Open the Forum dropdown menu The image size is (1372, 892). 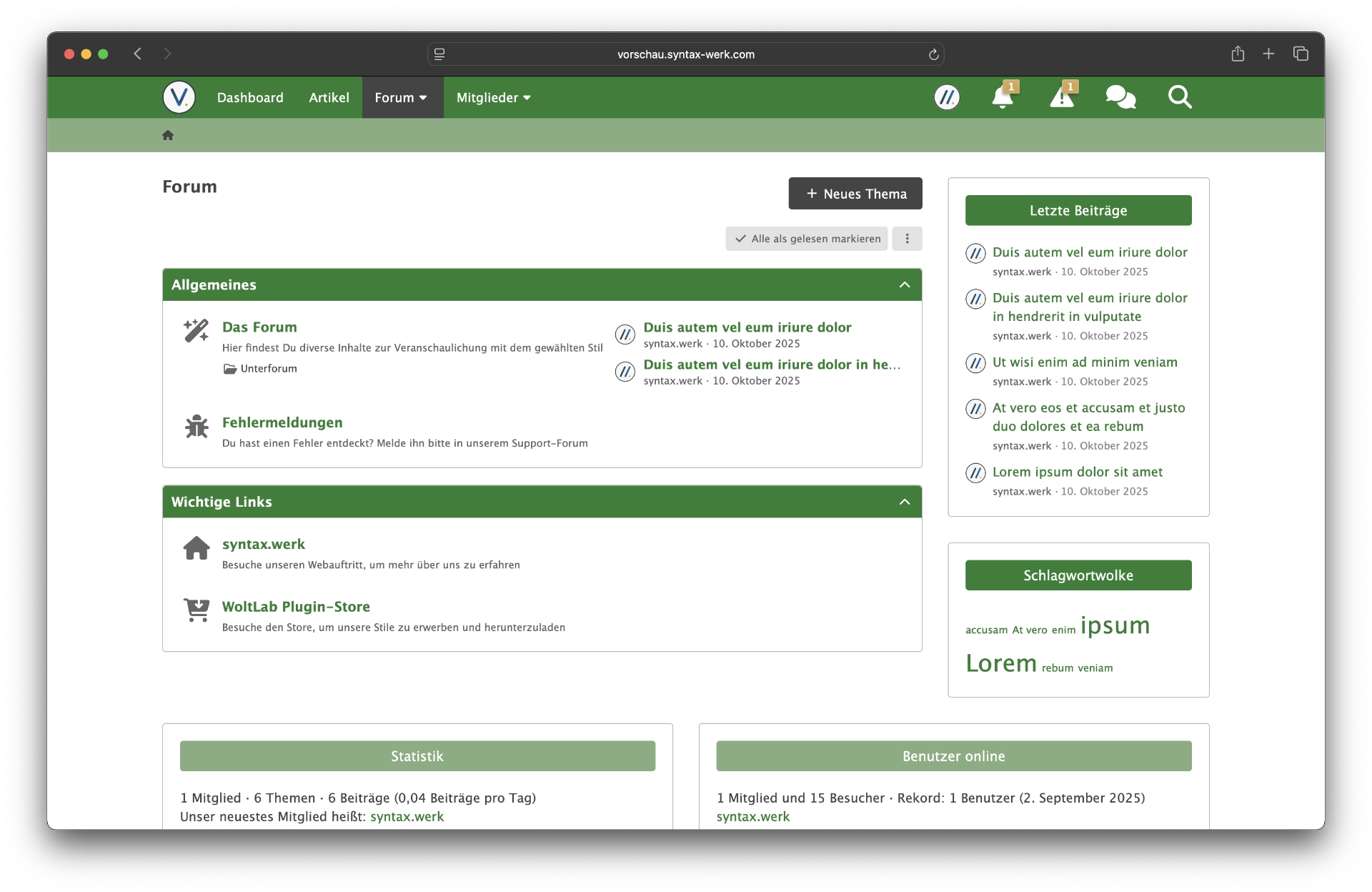402,97
